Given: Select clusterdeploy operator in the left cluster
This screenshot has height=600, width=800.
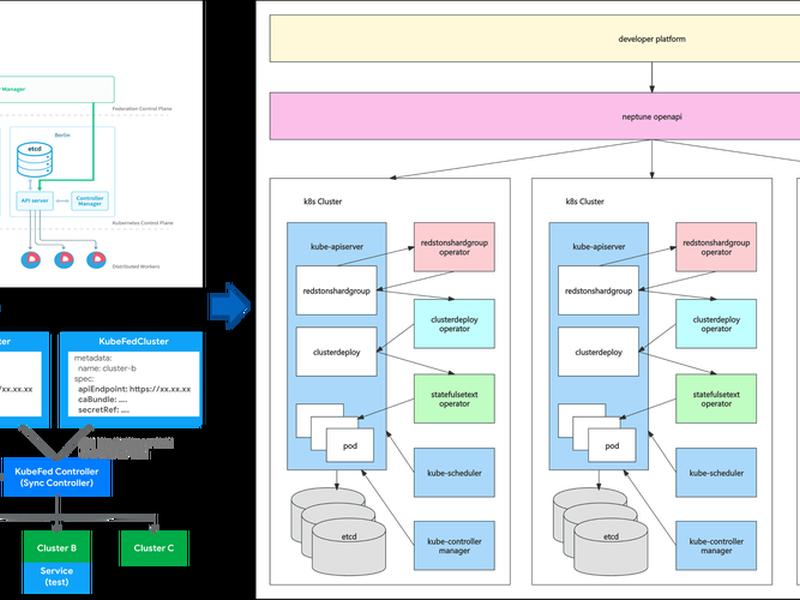Looking at the screenshot, I should tap(454, 324).
